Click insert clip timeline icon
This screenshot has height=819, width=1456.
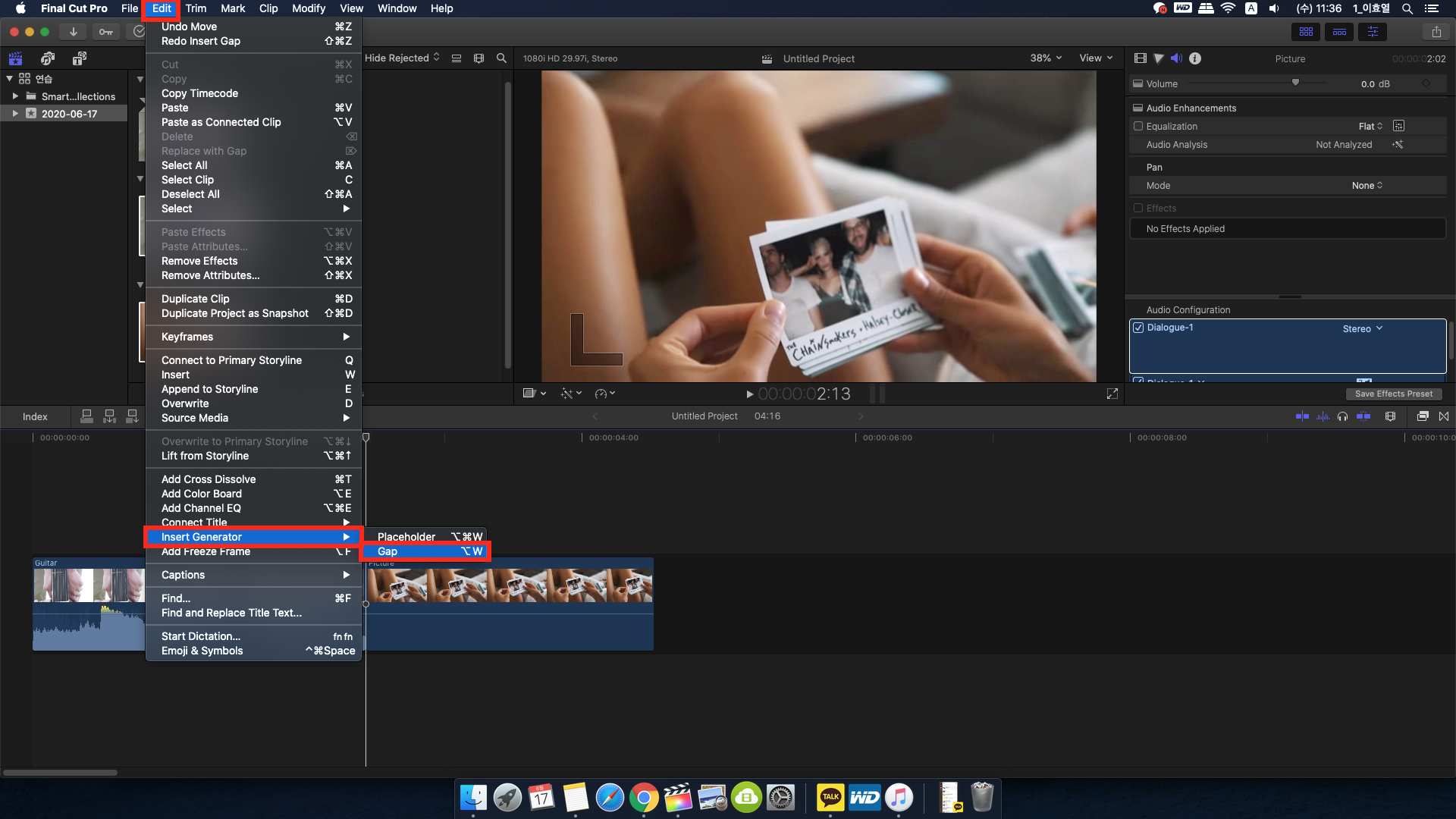pyautogui.click(x=109, y=416)
